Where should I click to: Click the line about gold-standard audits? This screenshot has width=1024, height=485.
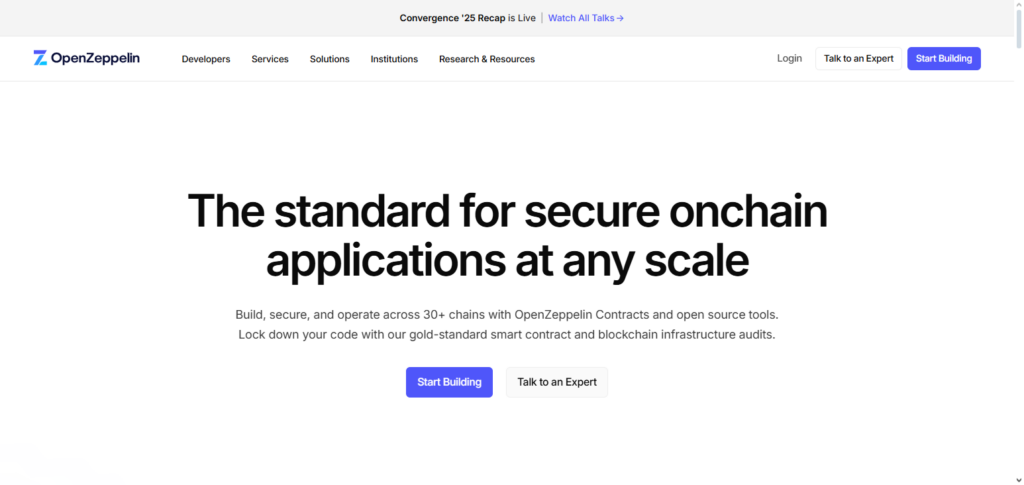pyautogui.click(x=506, y=334)
